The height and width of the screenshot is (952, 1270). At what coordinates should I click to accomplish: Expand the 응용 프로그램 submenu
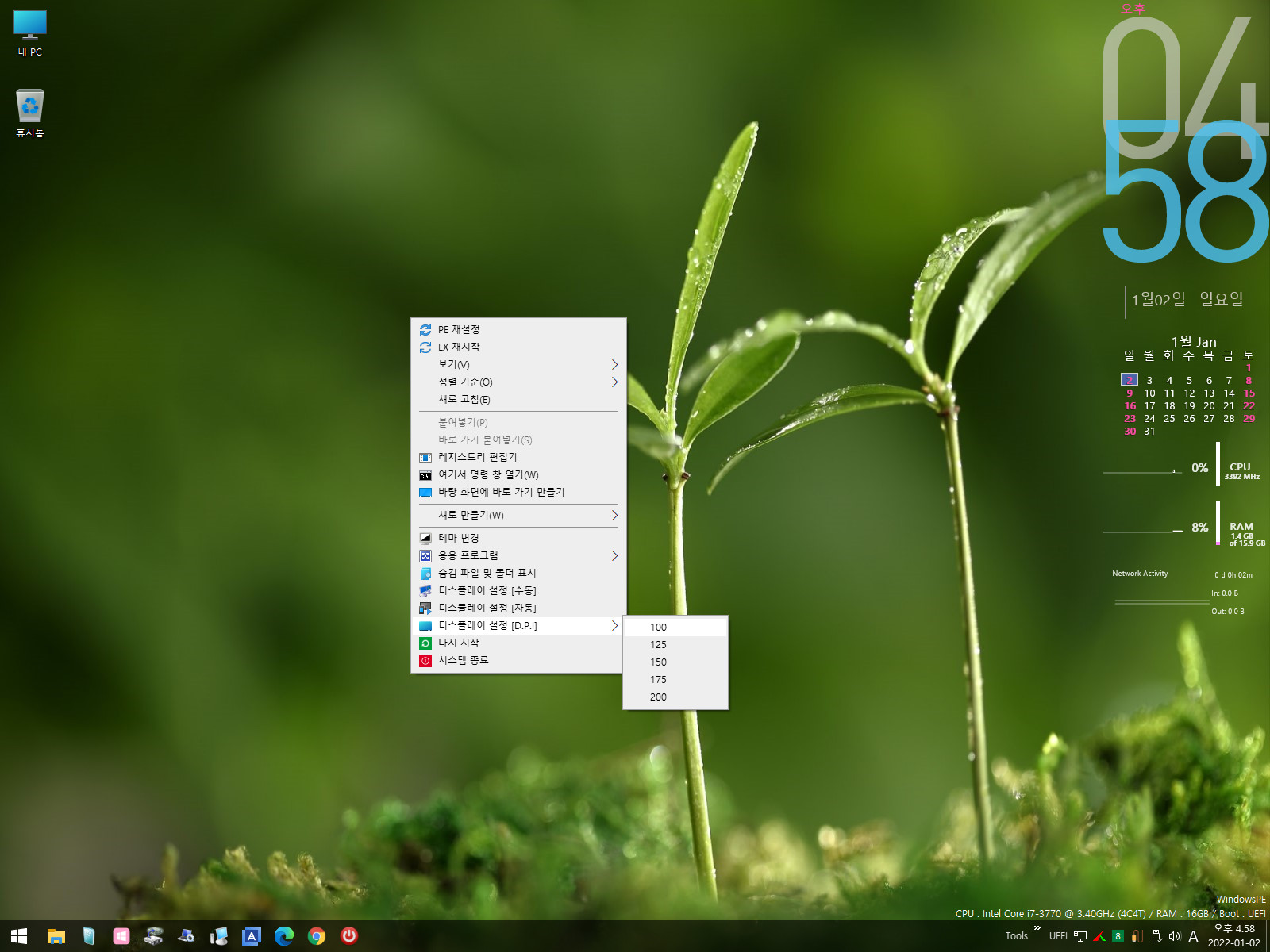[518, 555]
